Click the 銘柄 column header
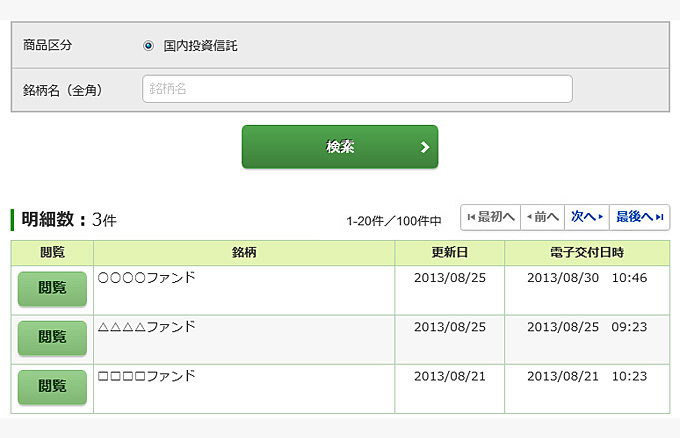The width and height of the screenshot is (680, 438). pyautogui.click(x=244, y=252)
